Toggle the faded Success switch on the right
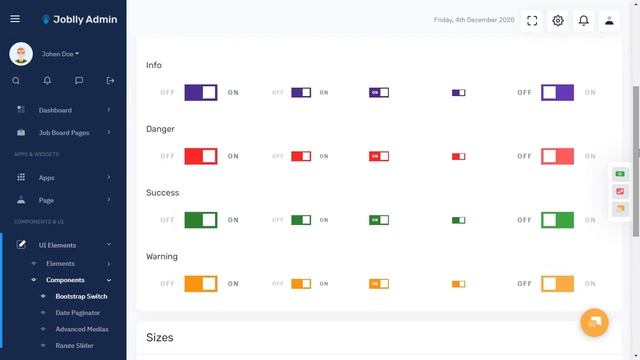640x360 pixels. (x=557, y=220)
